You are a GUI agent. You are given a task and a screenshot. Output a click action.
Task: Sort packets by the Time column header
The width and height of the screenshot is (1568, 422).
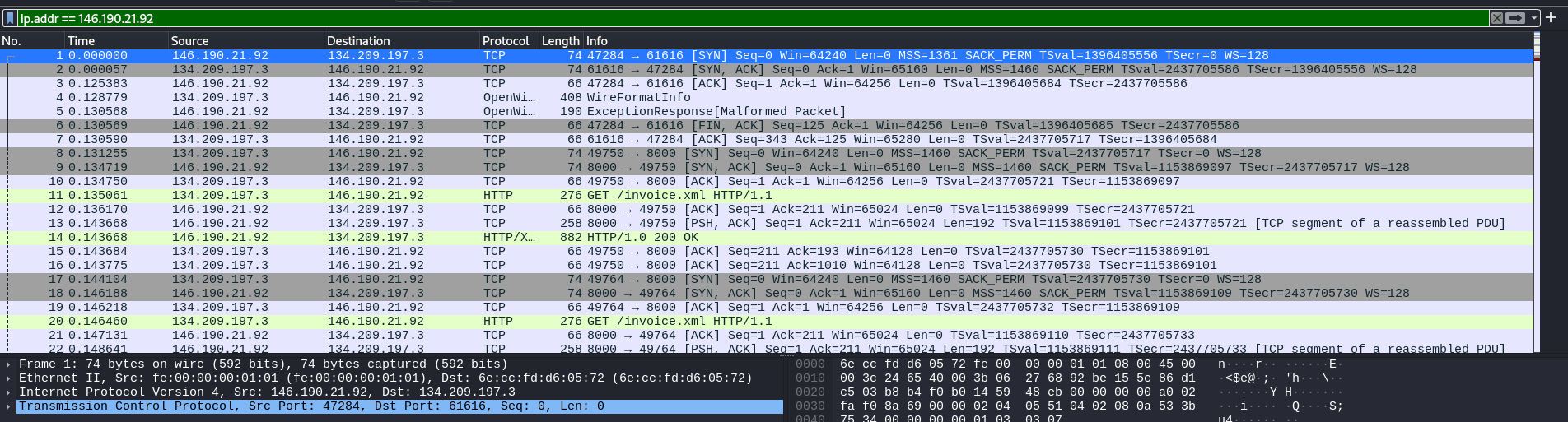point(81,40)
